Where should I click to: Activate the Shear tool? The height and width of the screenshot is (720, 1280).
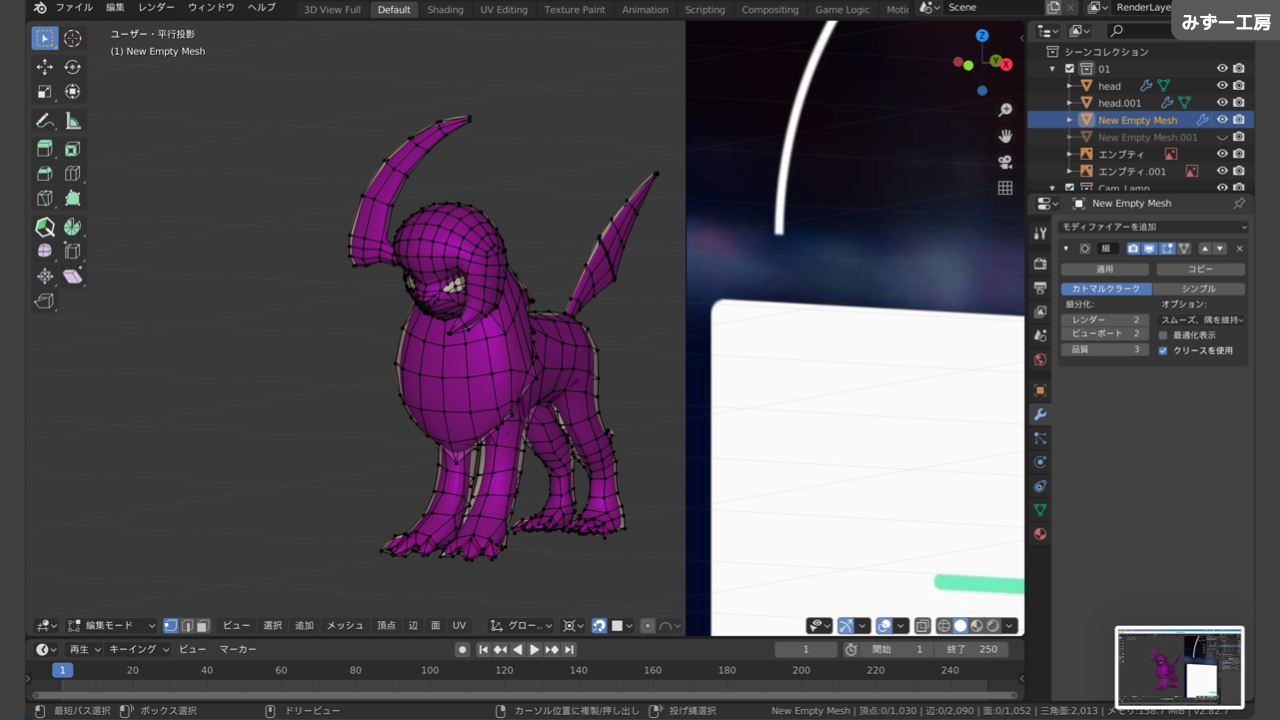coord(73,276)
